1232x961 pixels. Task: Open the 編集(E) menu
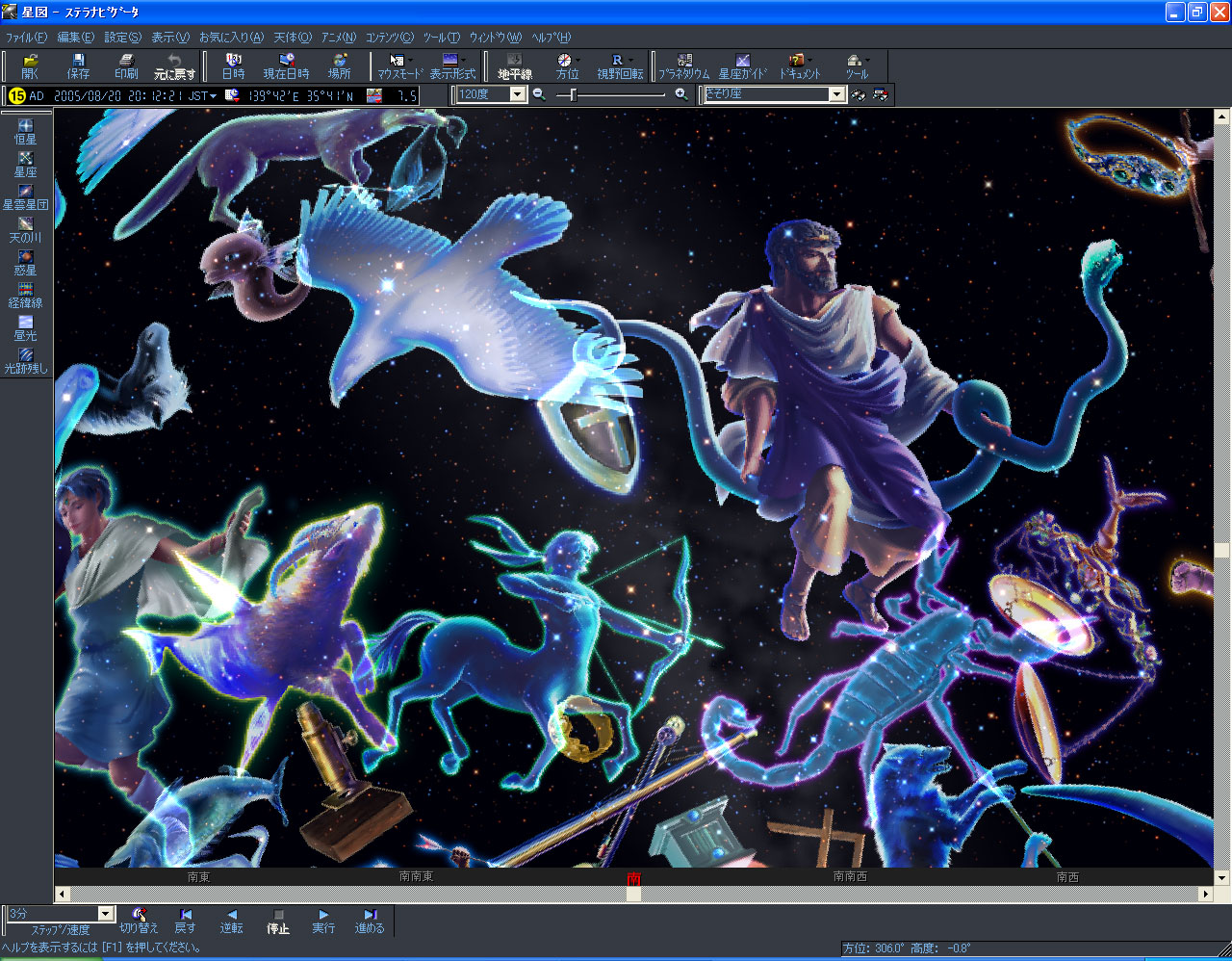click(75, 38)
